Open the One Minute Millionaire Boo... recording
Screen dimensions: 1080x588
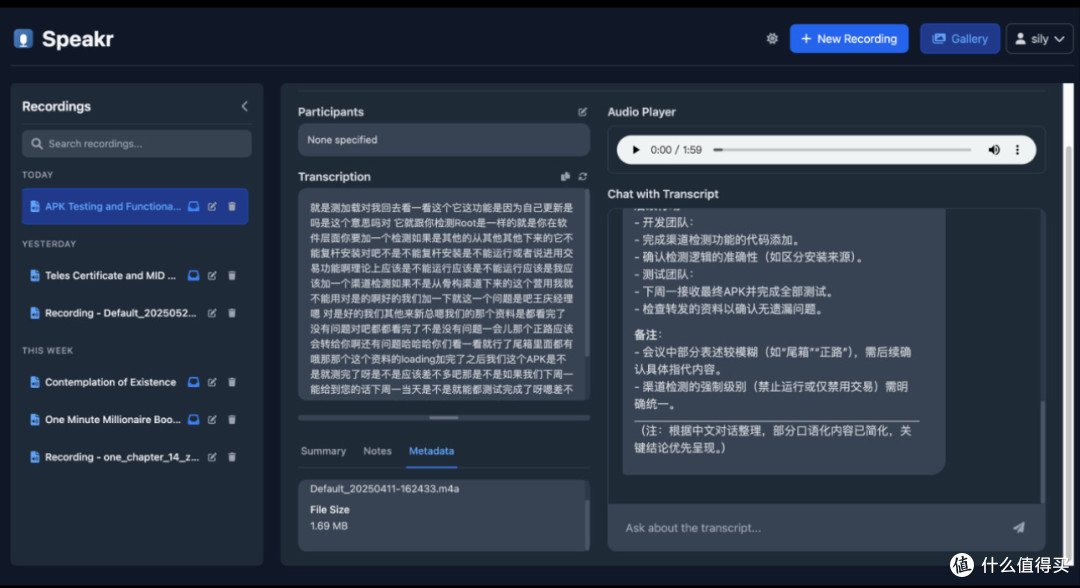(x=113, y=419)
